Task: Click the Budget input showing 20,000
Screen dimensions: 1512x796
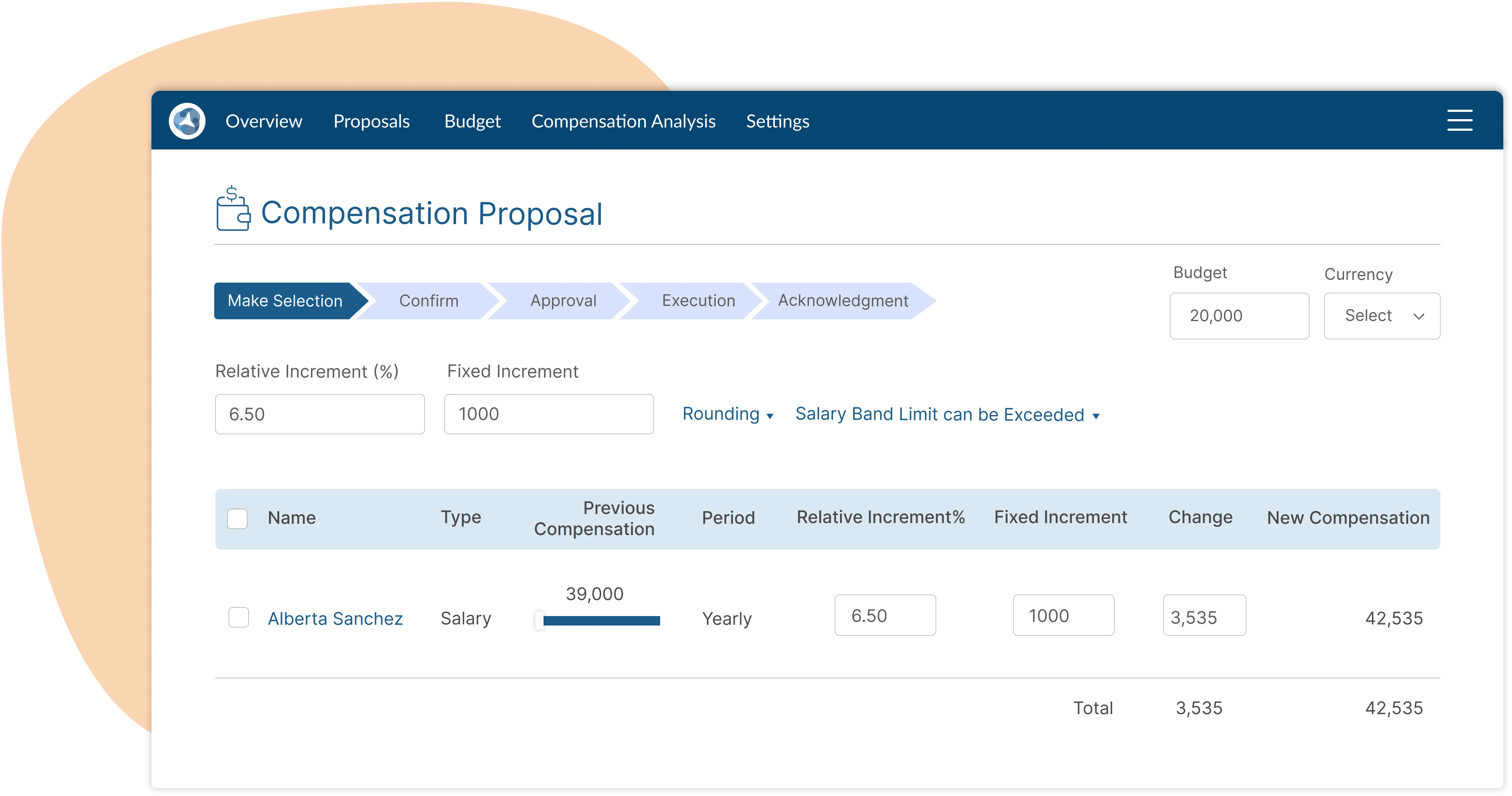Action: [x=1240, y=315]
